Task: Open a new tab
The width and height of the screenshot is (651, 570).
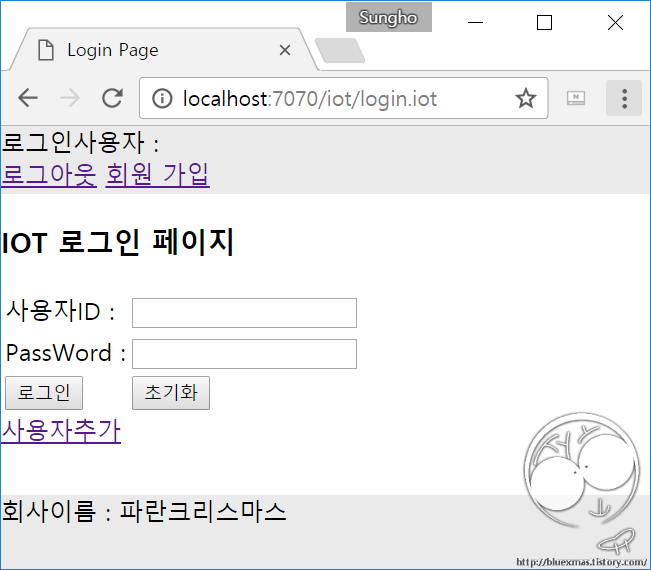Action: click(340, 51)
